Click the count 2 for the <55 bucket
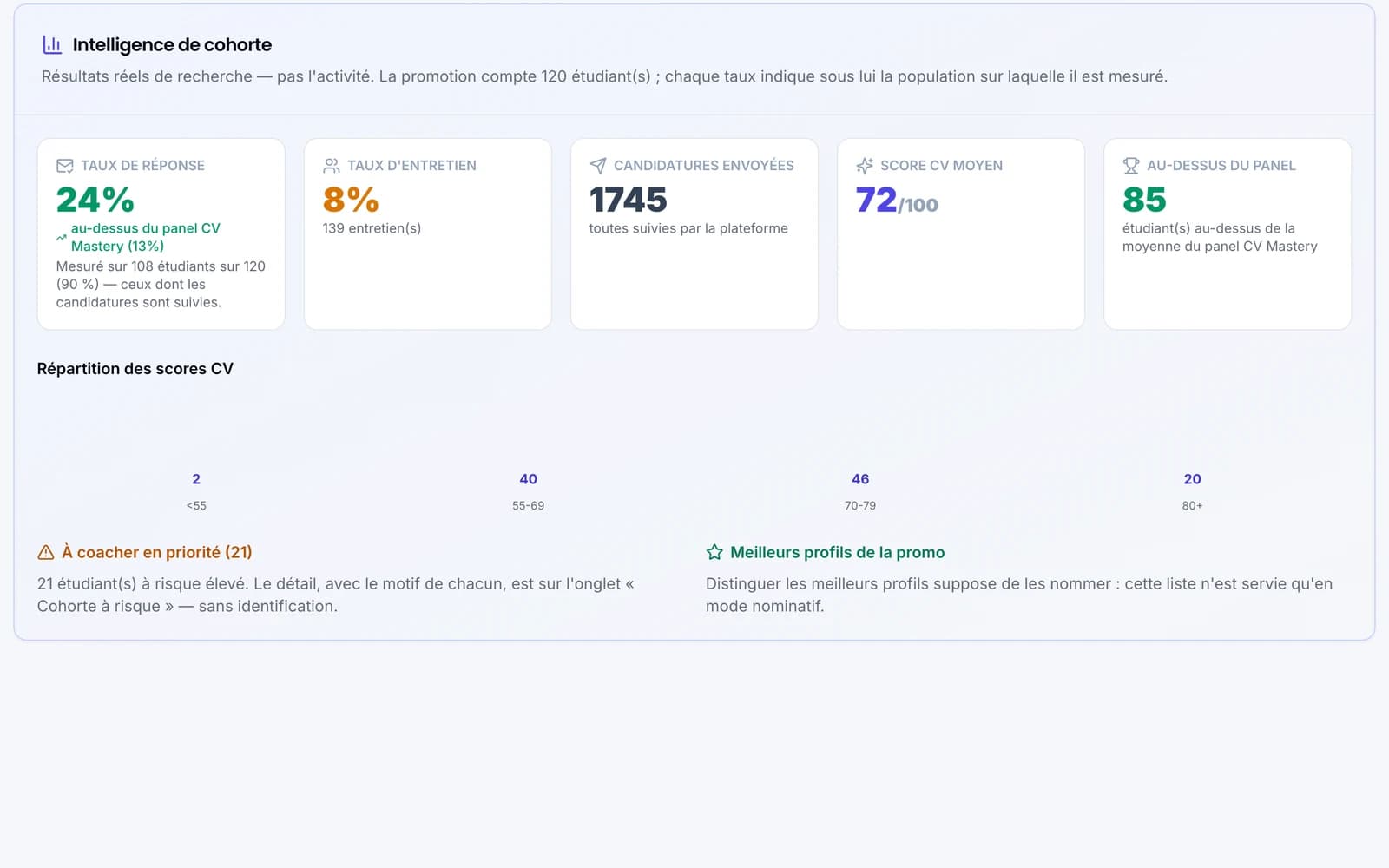 click(196, 479)
